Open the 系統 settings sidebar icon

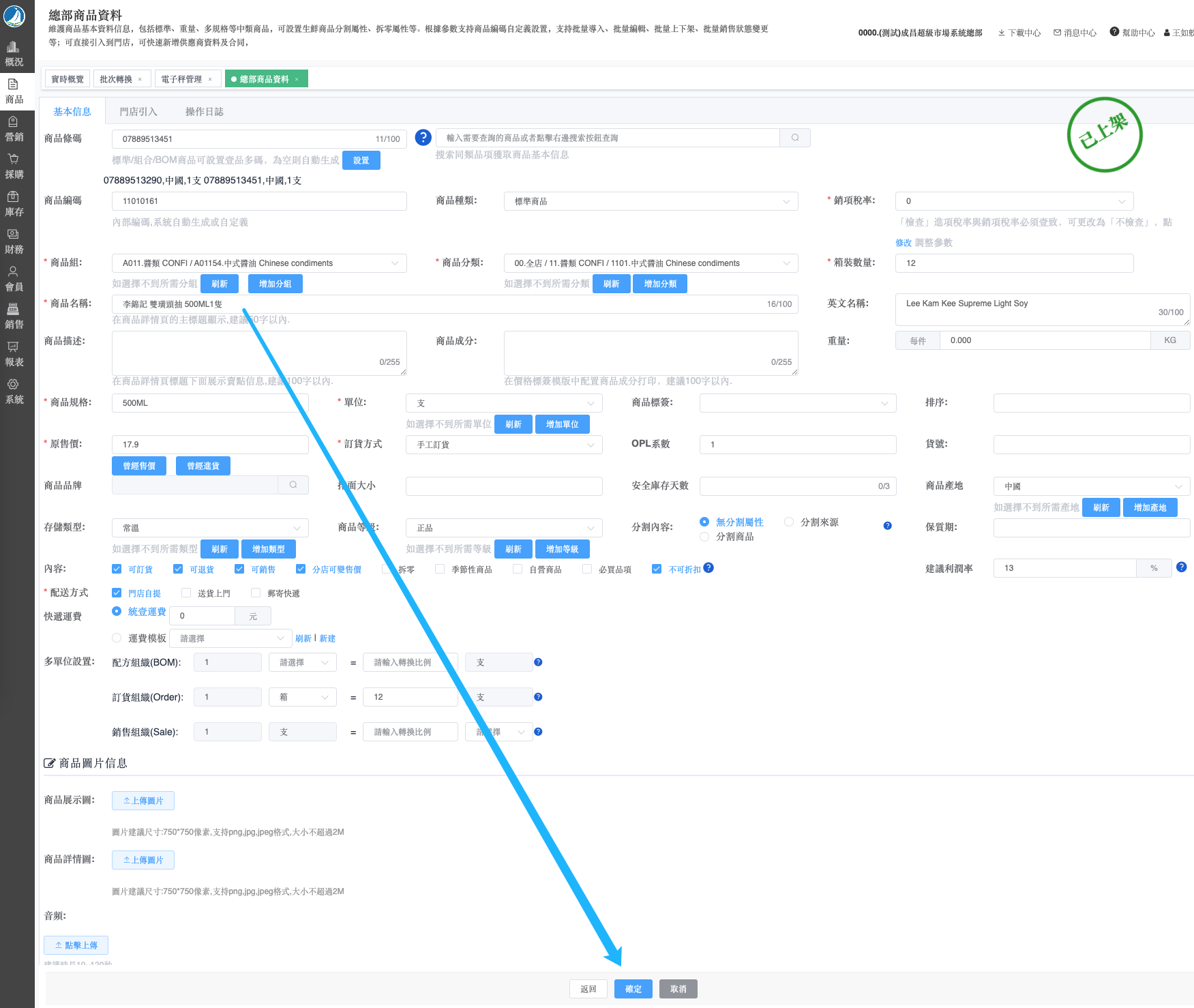pos(14,391)
